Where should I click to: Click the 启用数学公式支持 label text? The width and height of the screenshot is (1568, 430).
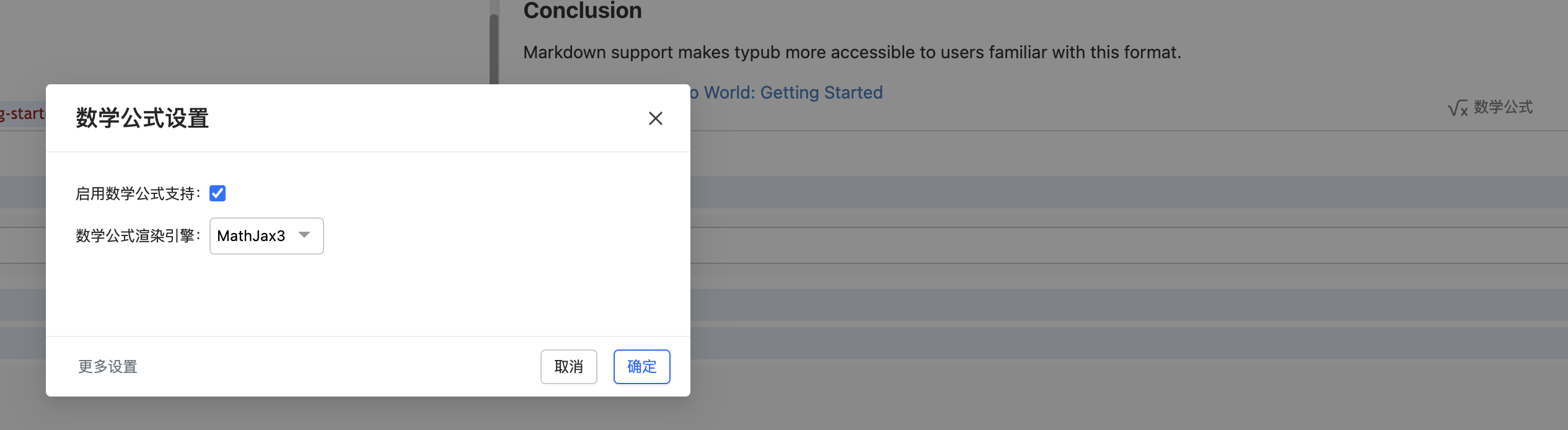click(138, 194)
